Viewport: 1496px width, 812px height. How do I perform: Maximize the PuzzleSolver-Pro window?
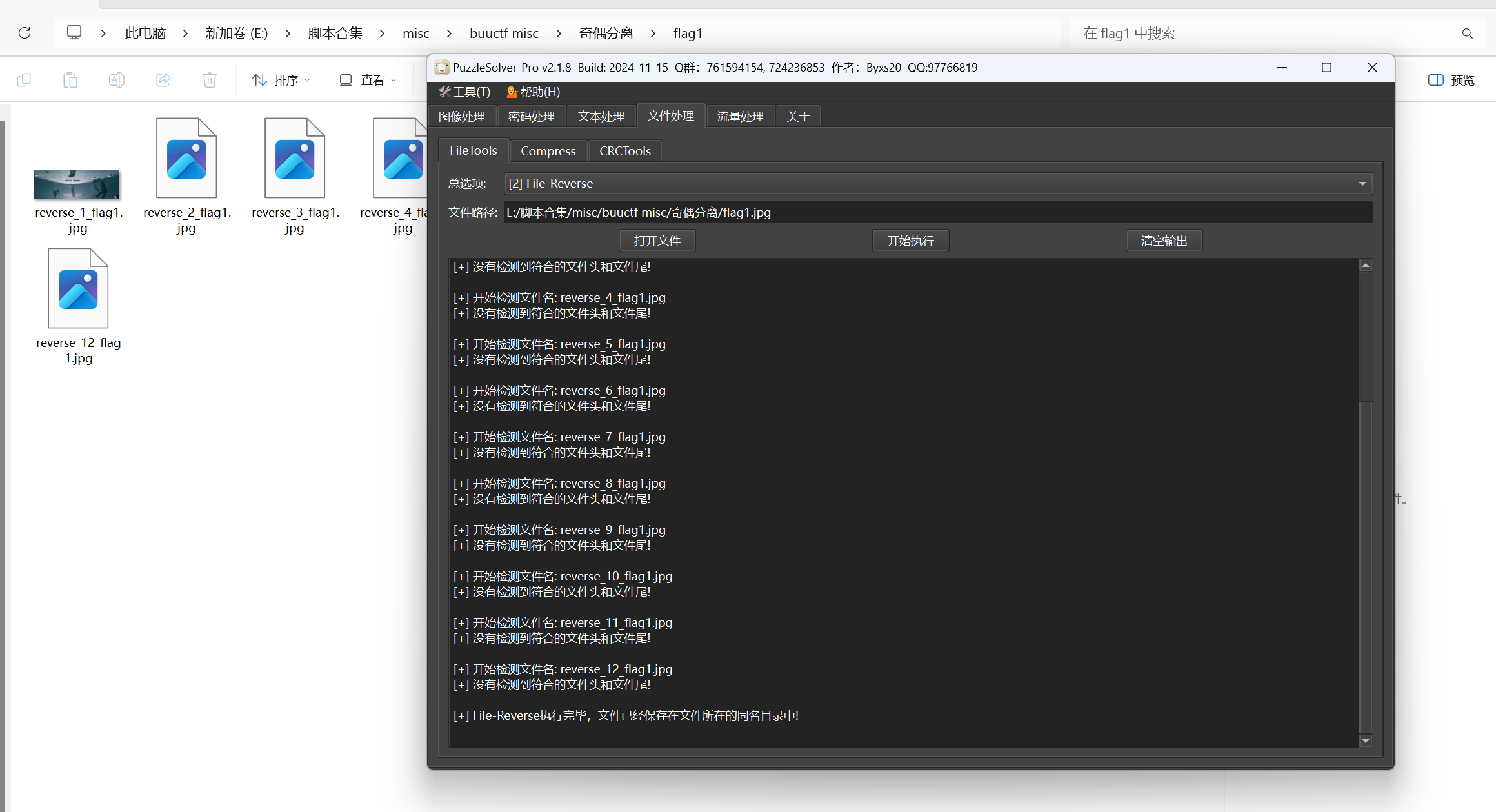[x=1327, y=67]
